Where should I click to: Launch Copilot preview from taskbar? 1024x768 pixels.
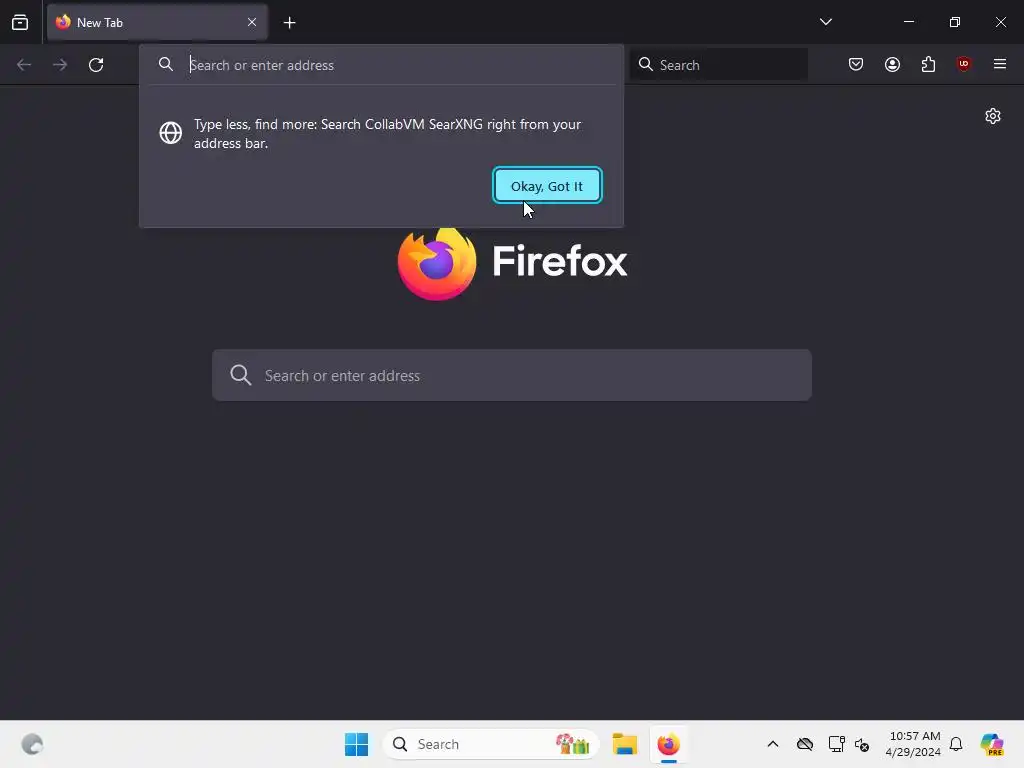coord(992,744)
